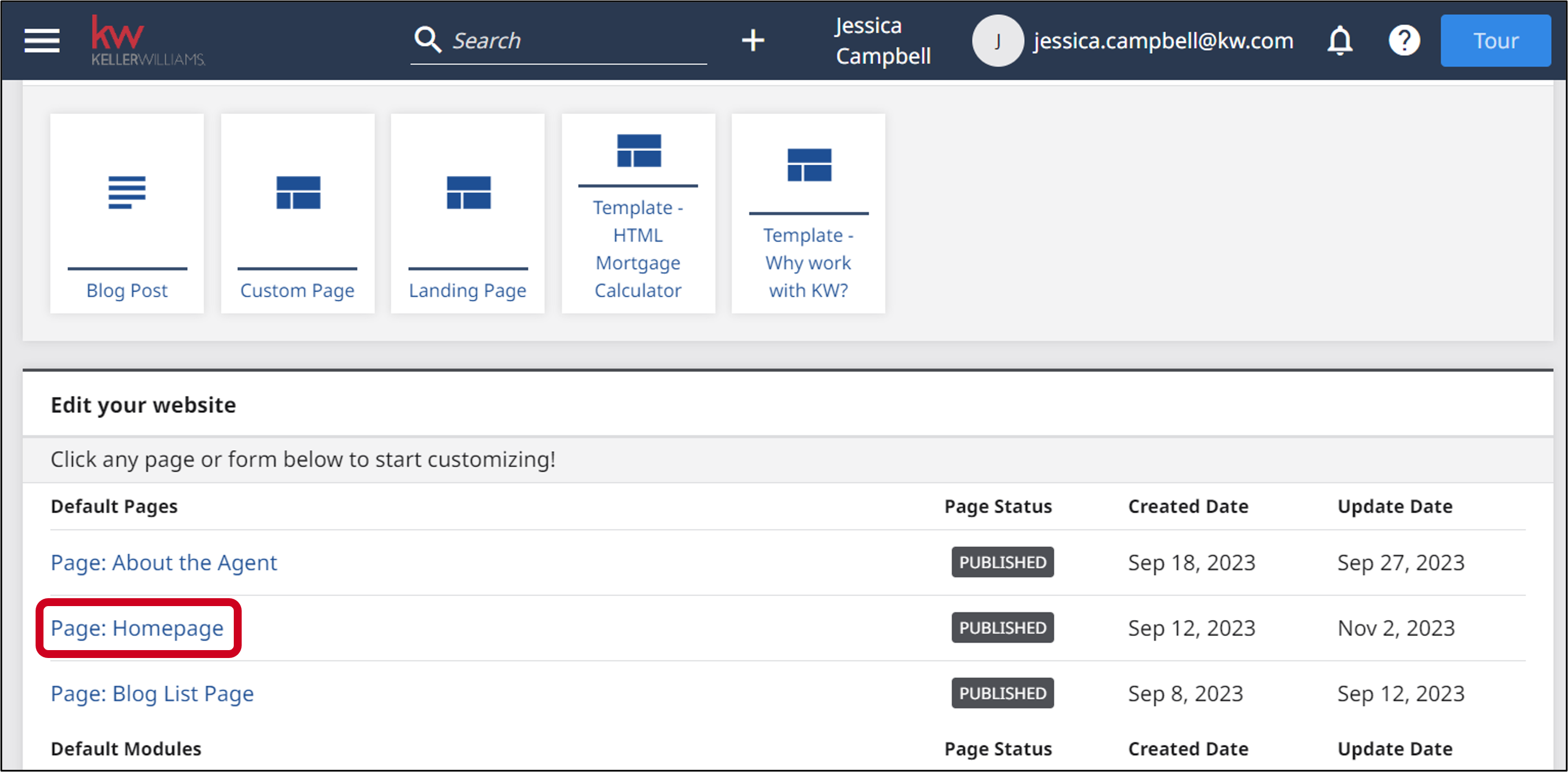This screenshot has width=1568, height=772.
Task: Click created date Sep 8, 2023
Action: pyautogui.click(x=1185, y=694)
